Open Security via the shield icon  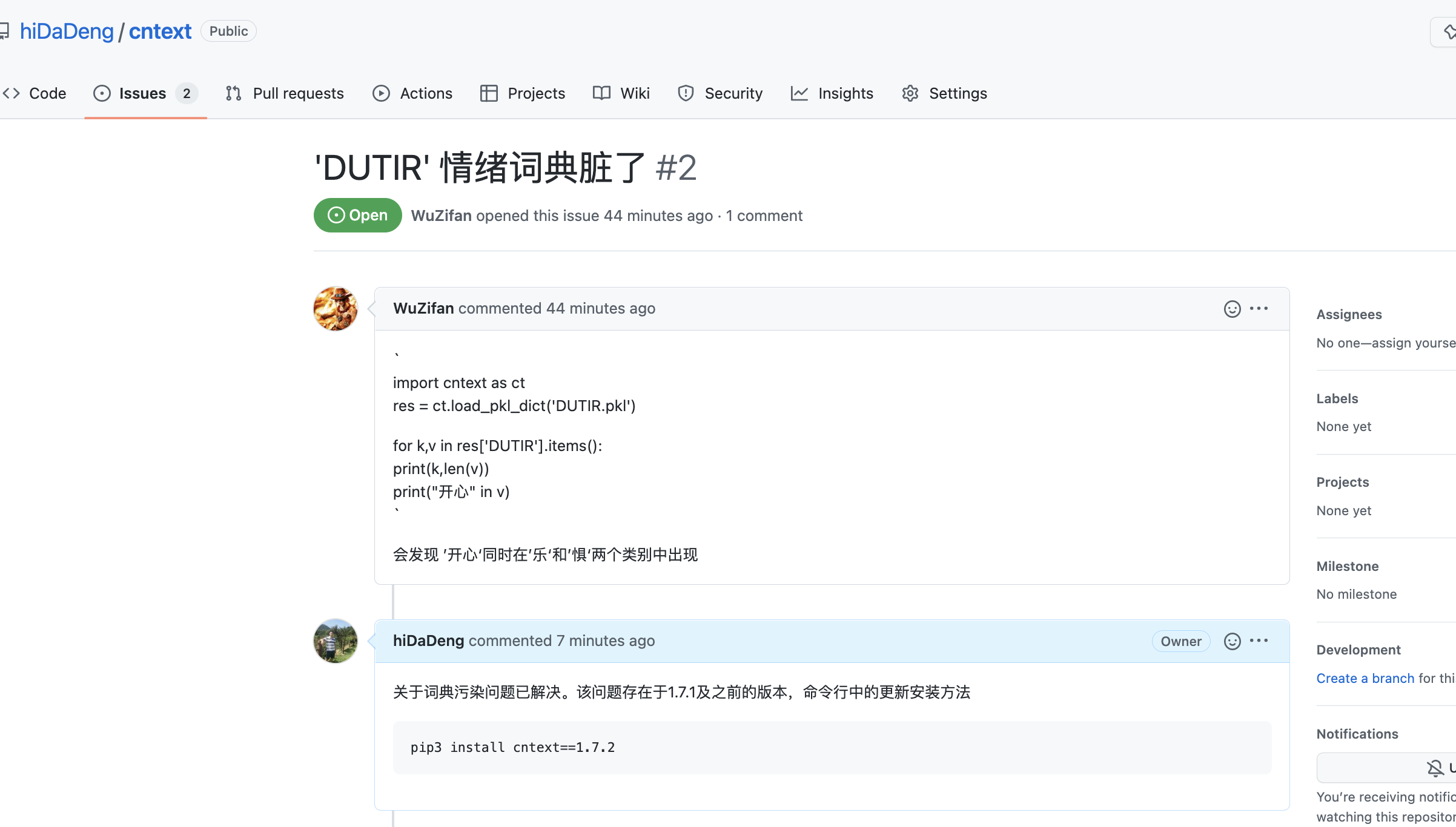720,93
